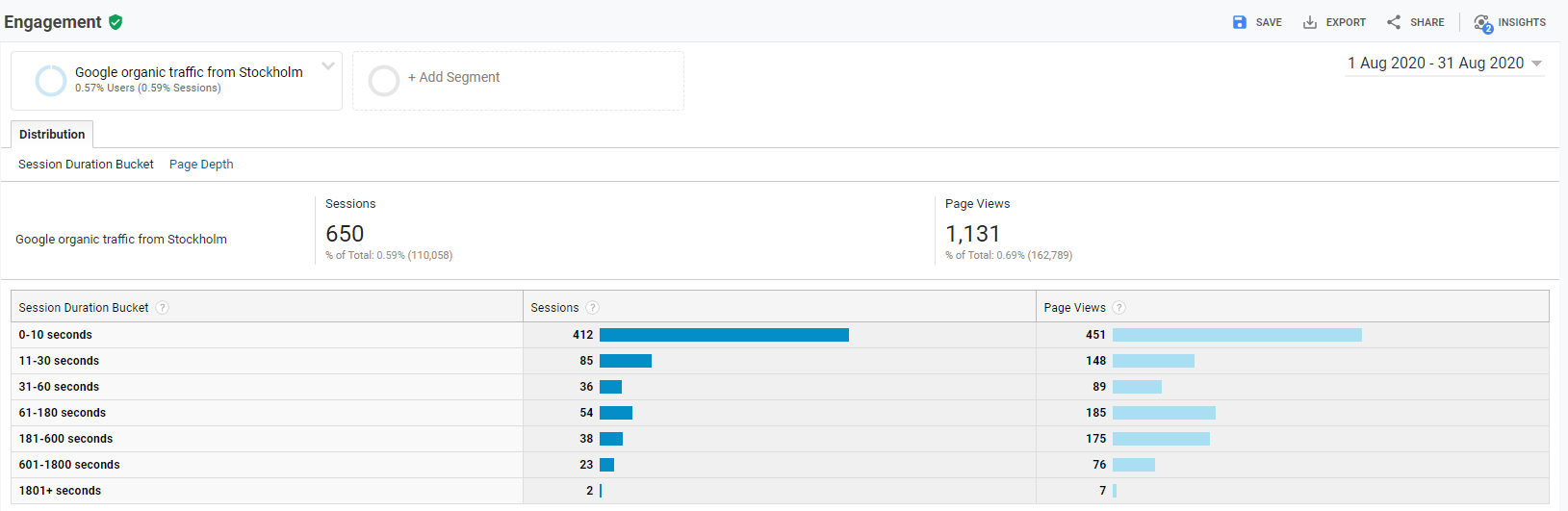1568x511 pixels.
Task: Click the INSIGHTS button label
Action: pos(1522,22)
